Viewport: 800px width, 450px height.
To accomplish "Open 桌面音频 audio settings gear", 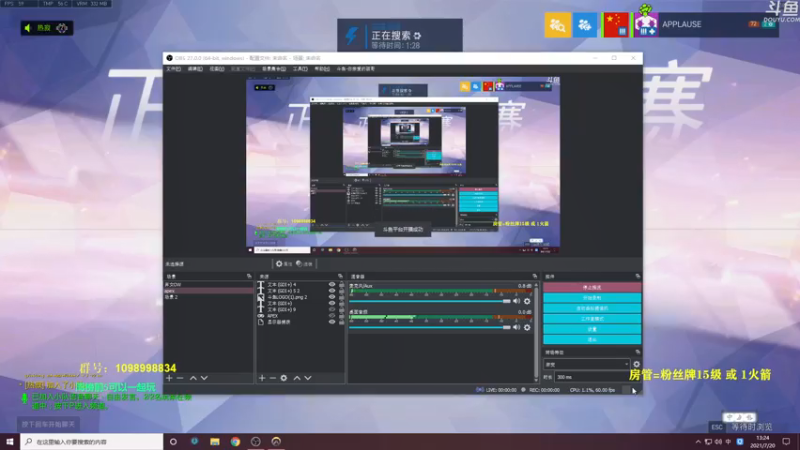I will click(x=527, y=327).
